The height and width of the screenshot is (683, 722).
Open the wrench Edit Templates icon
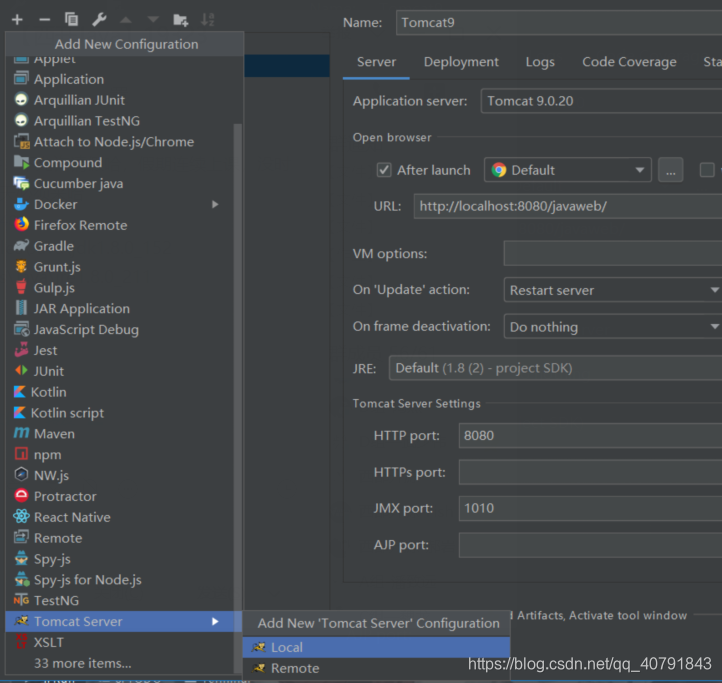point(99,19)
